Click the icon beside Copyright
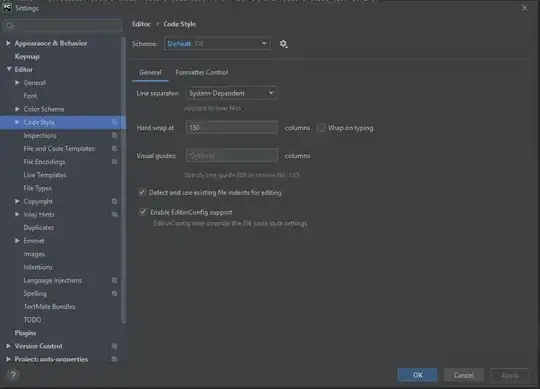The image size is (540, 389). click(114, 201)
